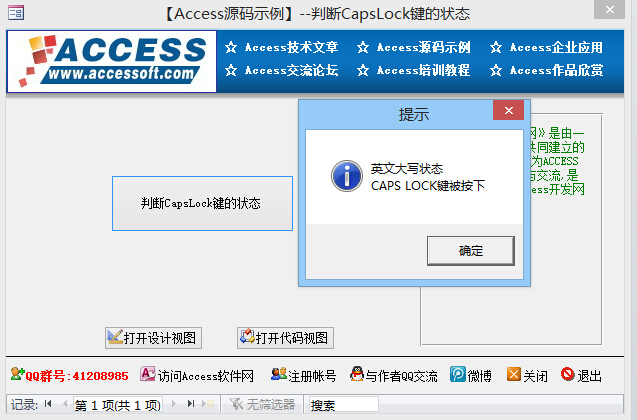Click the orange 关闭 icon
Screen dimensions: 637x420
(514, 374)
